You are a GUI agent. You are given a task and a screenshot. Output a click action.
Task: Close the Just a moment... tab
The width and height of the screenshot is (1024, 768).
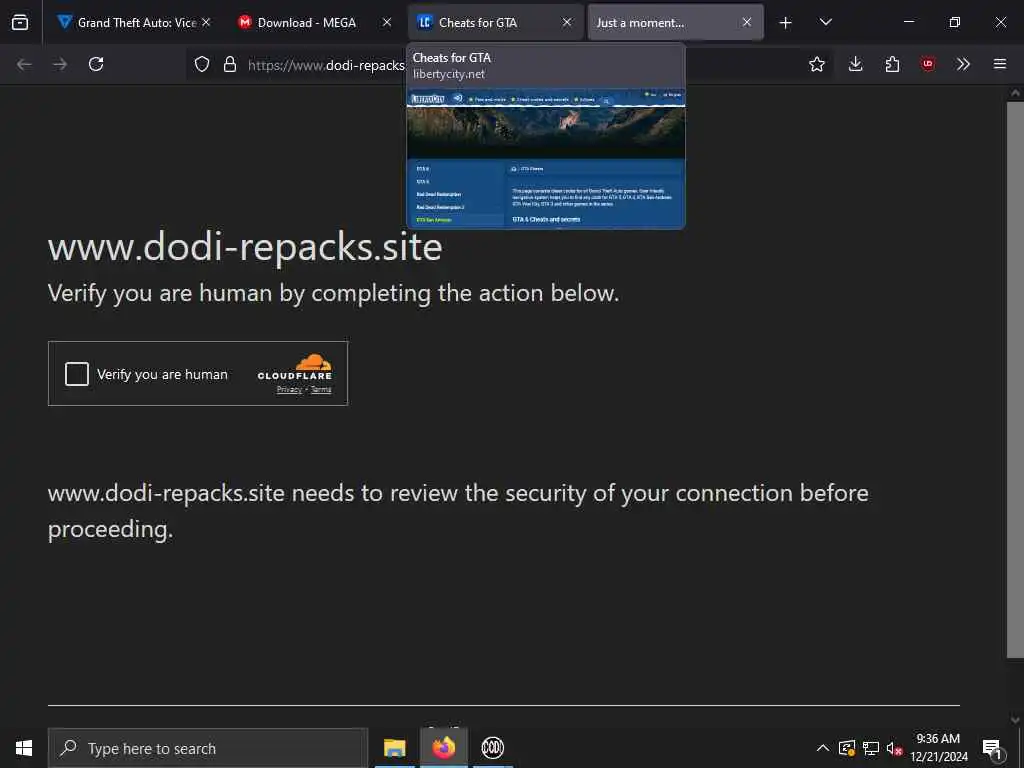click(746, 22)
